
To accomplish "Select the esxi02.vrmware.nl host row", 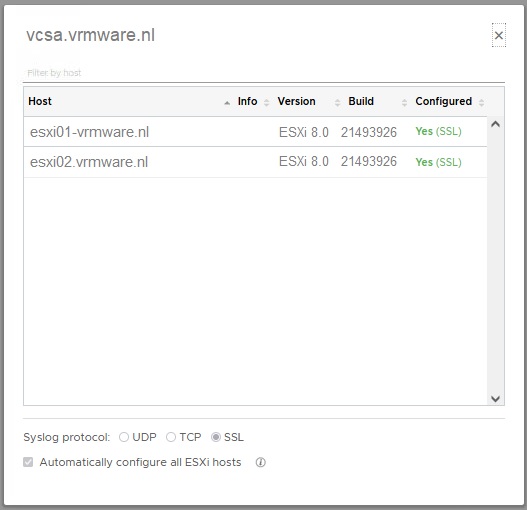I will point(255,162).
